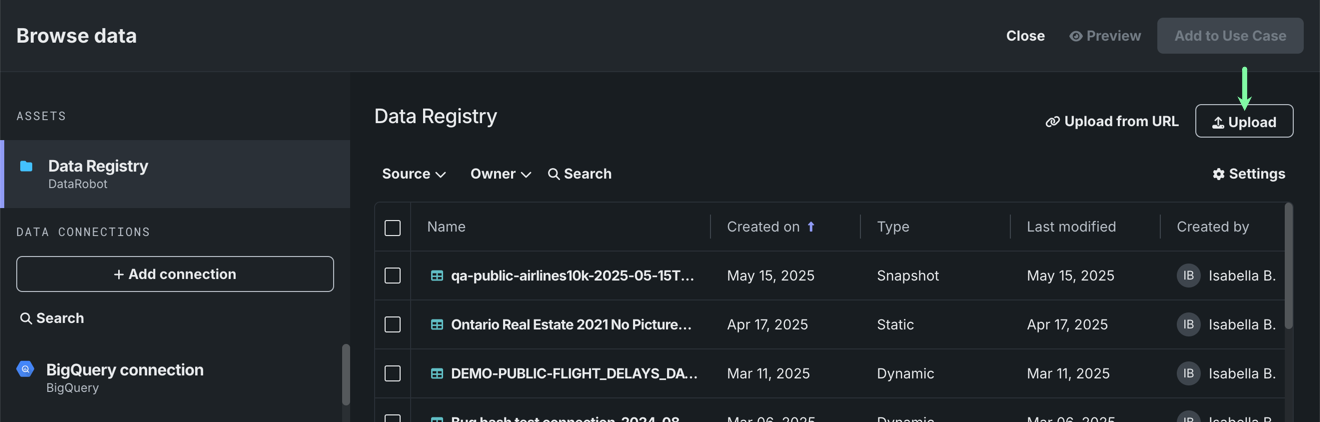Click Search in the data connections sidebar
Viewport: 1320px width, 422px height.
(x=52, y=318)
